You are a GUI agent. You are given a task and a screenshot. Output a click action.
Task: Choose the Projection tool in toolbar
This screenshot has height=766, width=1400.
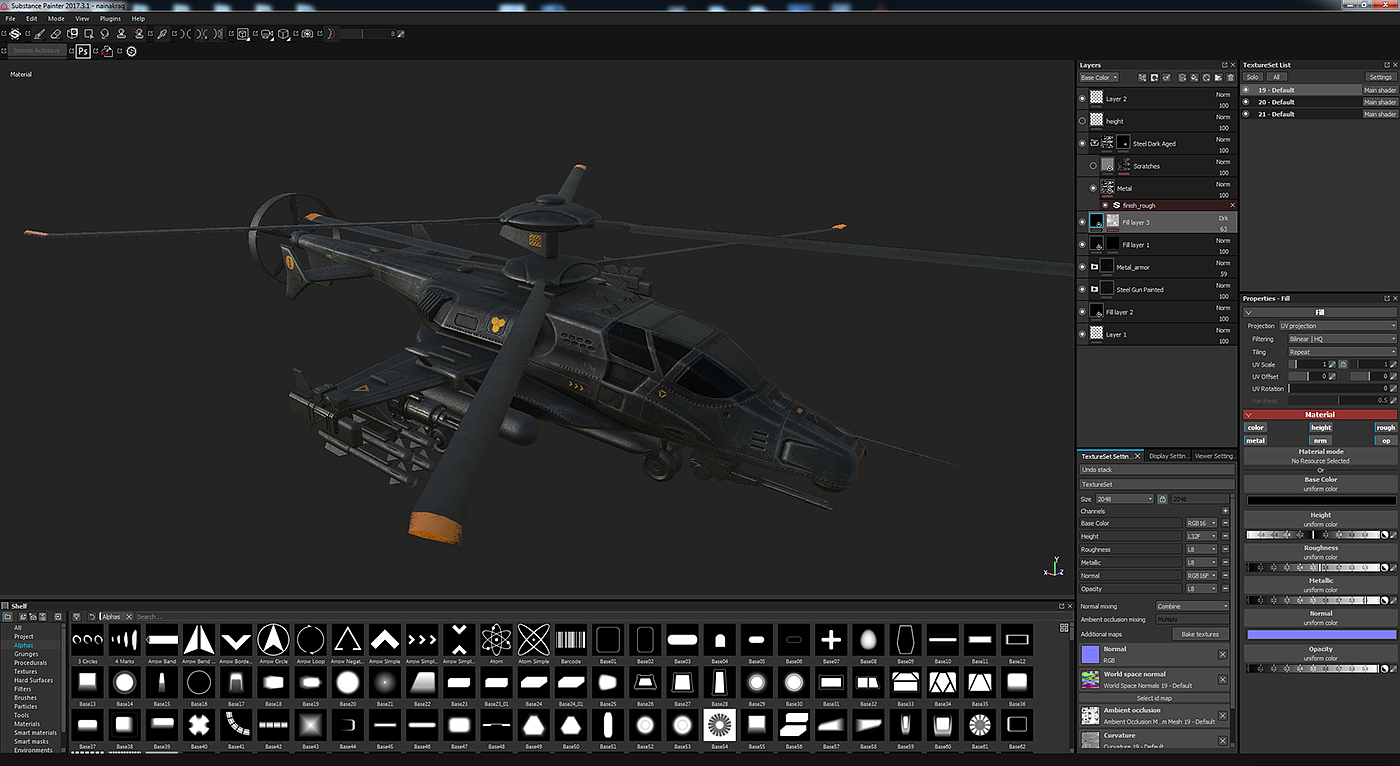point(73,34)
